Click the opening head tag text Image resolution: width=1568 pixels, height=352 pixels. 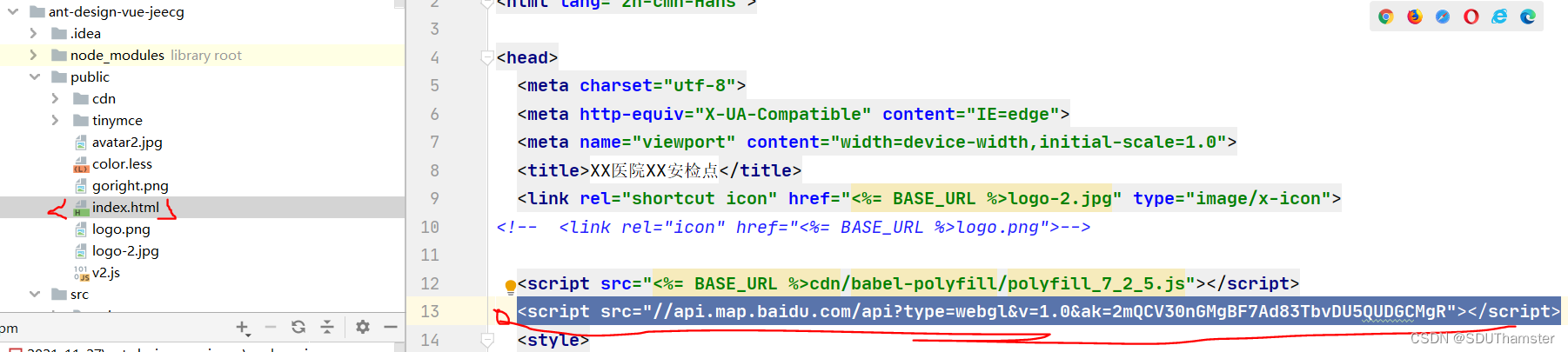527,58
